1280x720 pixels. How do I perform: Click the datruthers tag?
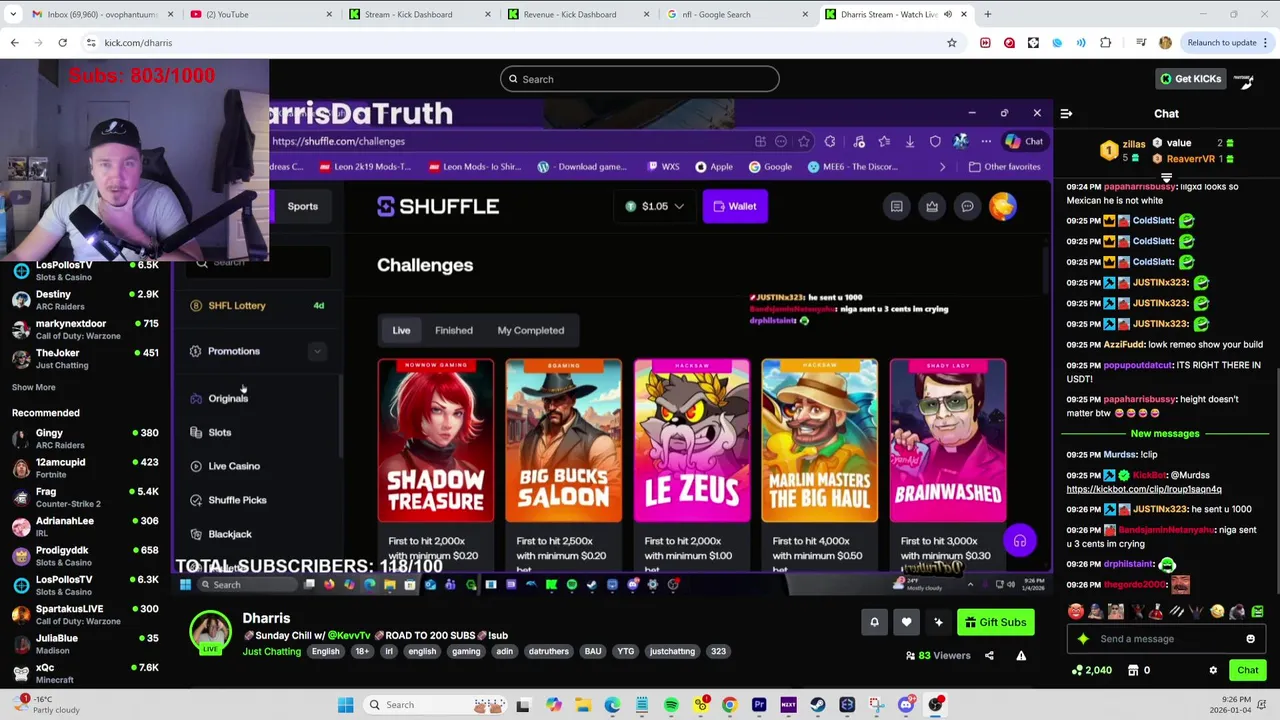click(x=548, y=651)
